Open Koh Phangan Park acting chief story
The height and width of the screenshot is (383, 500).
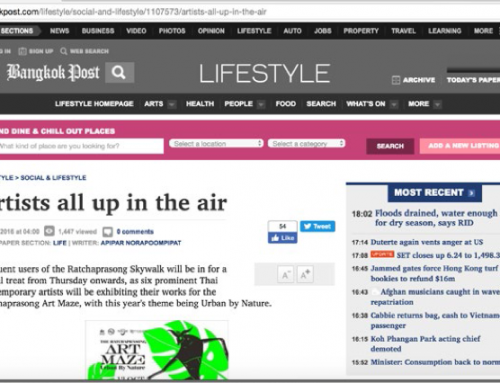(425, 344)
